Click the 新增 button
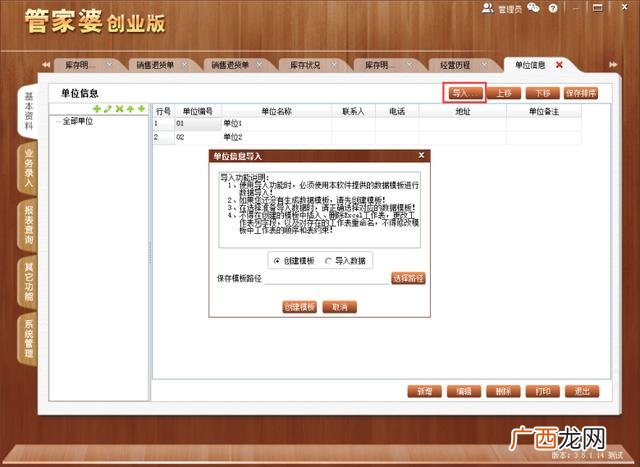The width and height of the screenshot is (640, 467). pos(424,391)
